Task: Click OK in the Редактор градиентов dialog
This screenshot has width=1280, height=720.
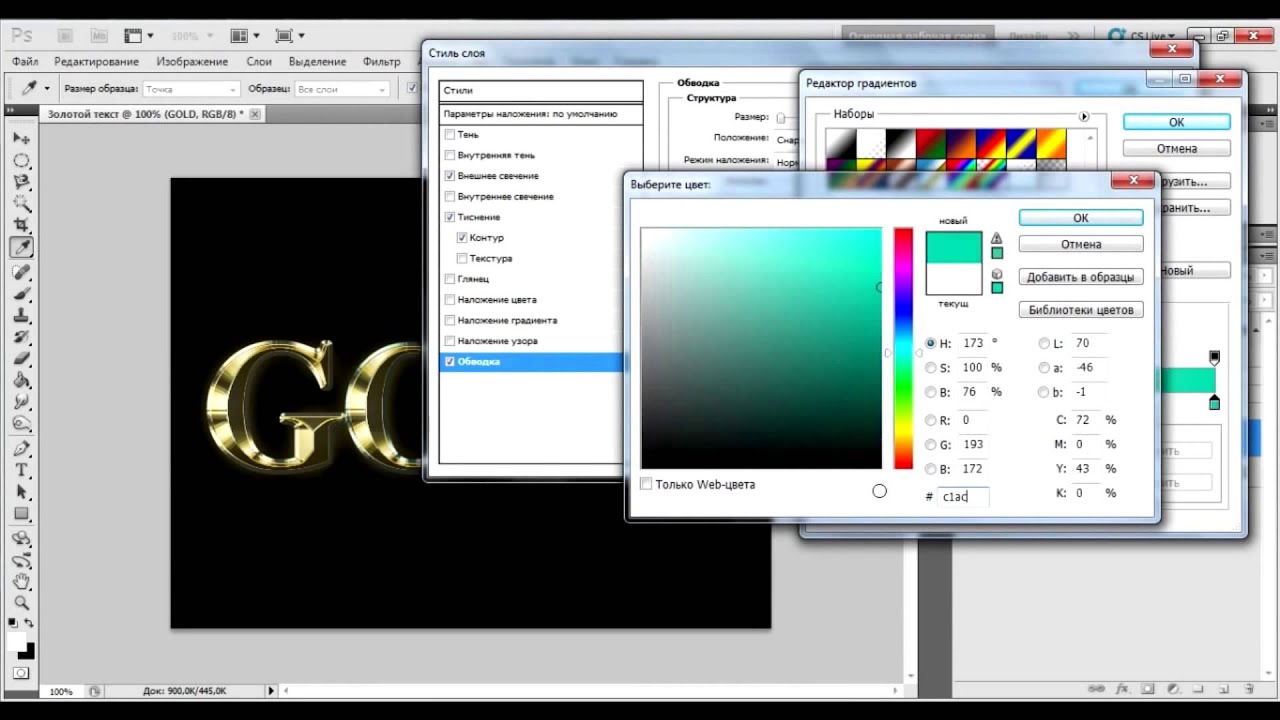Action: [1177, 122]
